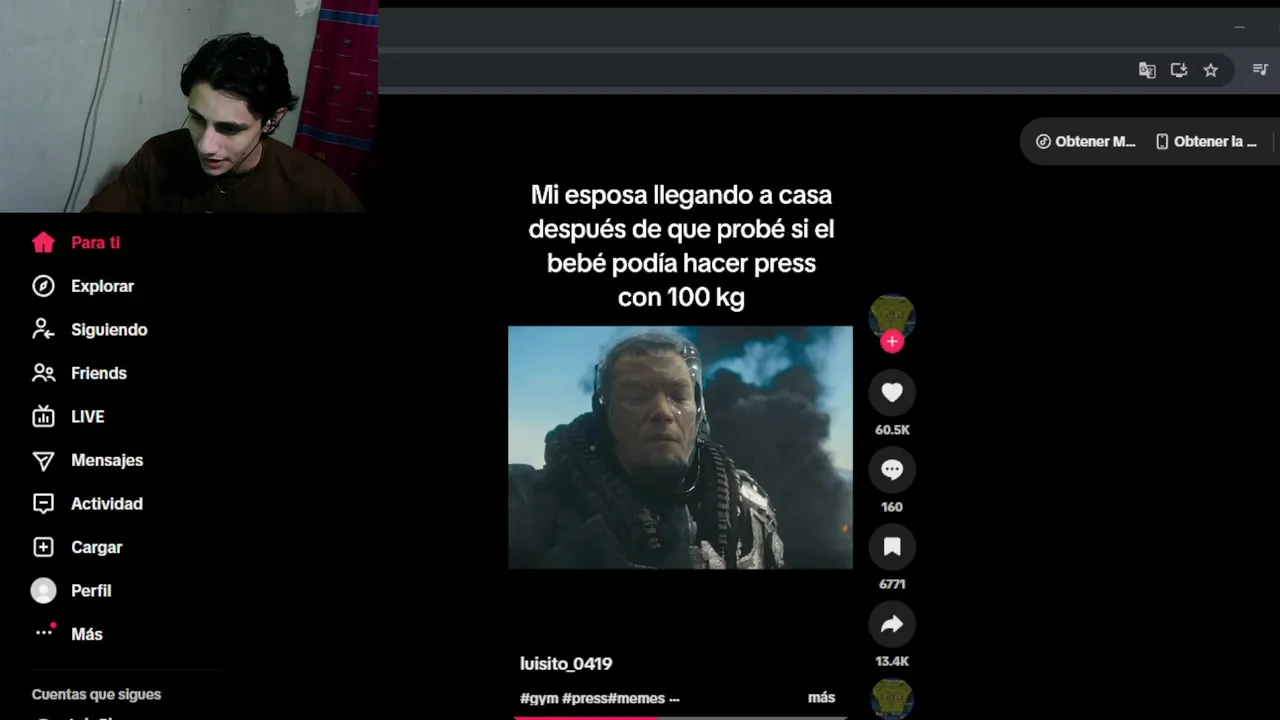Click the Explorar compass icon

click(x=43, y=286)
